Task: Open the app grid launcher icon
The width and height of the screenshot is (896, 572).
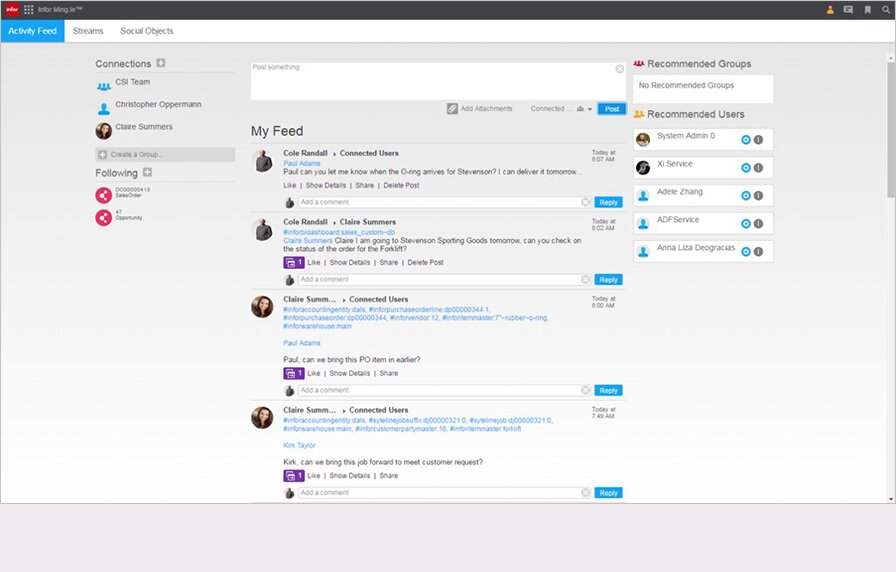Action: pos(28,10)
